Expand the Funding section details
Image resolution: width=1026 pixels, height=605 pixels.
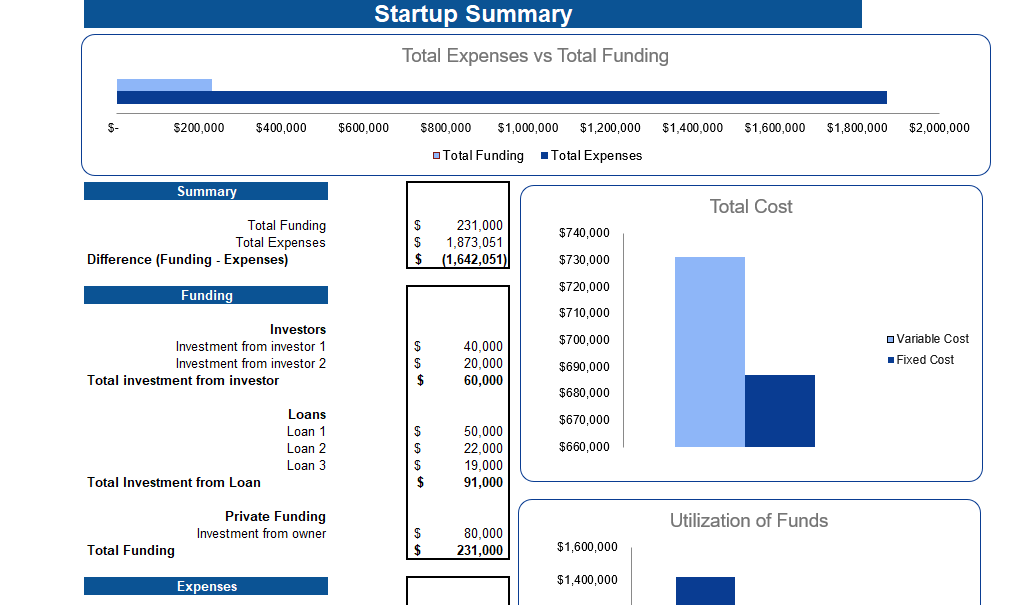point(206,295)
